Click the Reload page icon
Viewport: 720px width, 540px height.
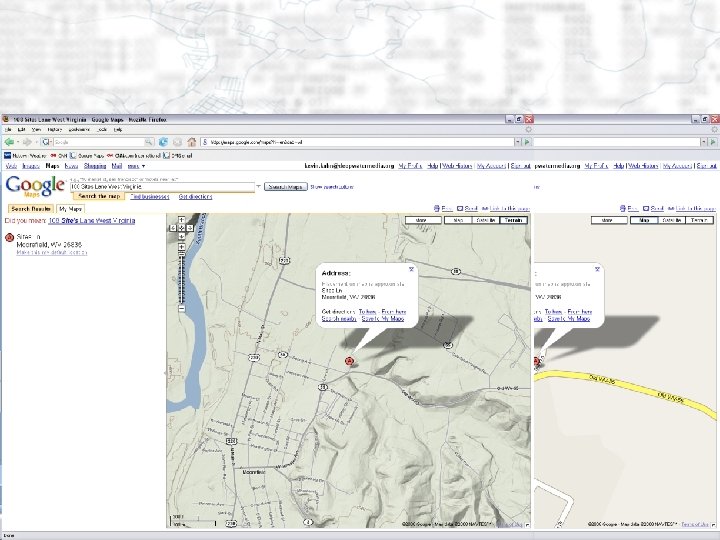(161, 142)
